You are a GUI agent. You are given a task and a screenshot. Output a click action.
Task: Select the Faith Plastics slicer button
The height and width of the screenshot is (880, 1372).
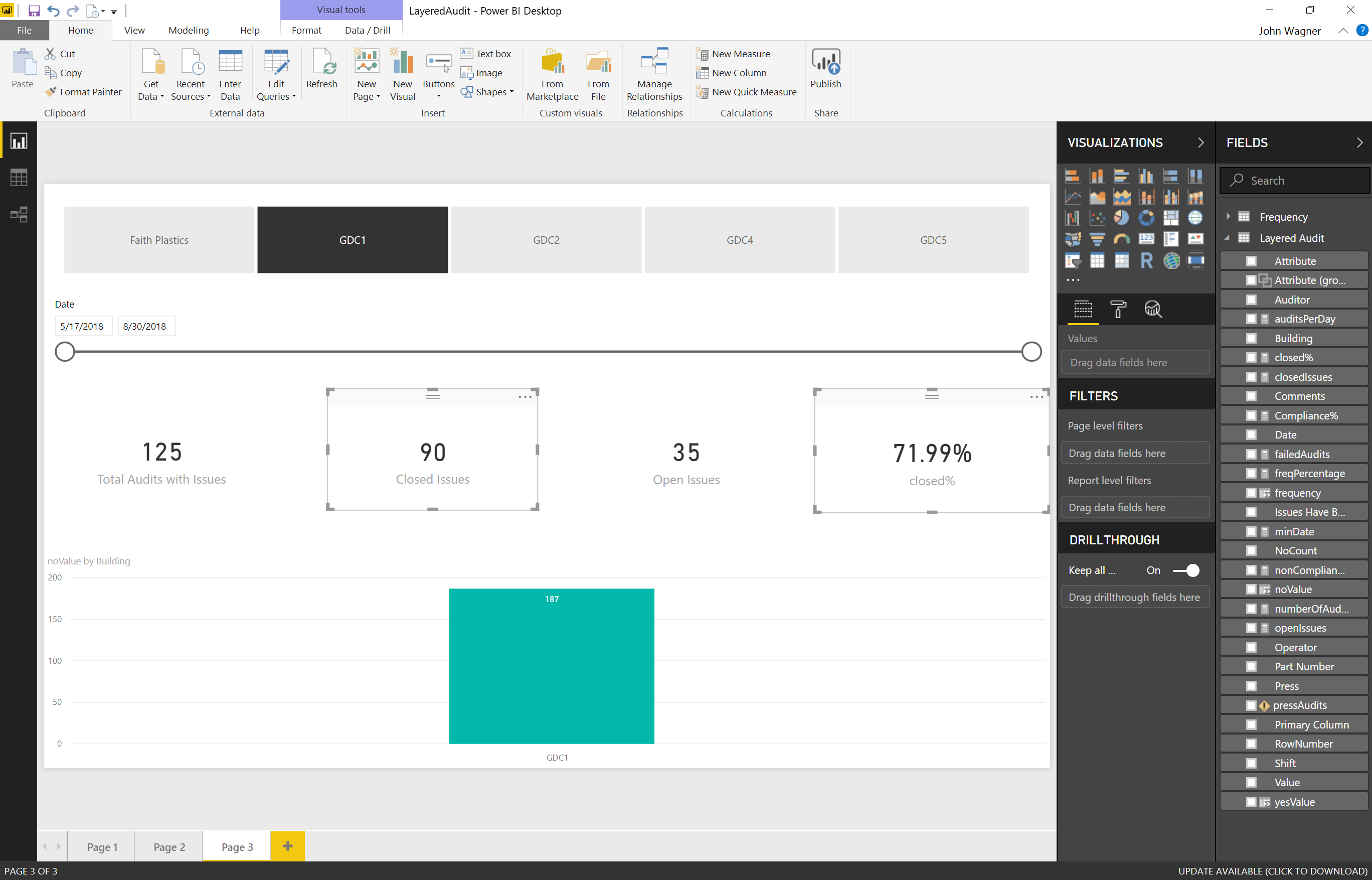coord(159,240)
